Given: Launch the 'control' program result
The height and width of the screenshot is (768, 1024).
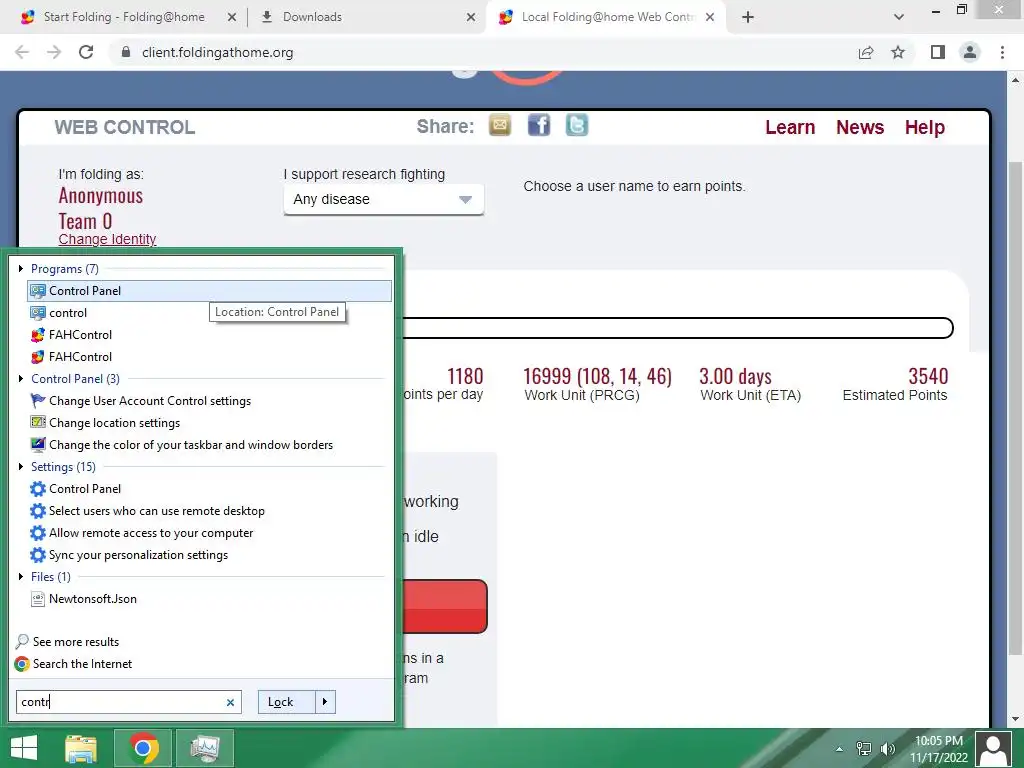Looking at the screenshot, I should (x=210, y=313).
